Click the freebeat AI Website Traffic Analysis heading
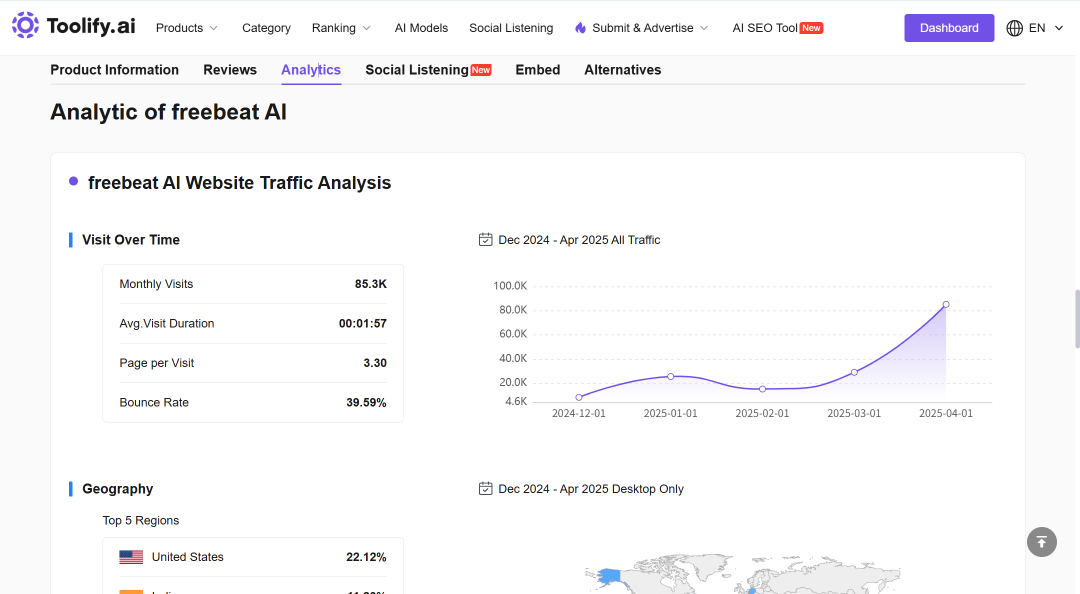1080x594 pixels. point(239,183)
